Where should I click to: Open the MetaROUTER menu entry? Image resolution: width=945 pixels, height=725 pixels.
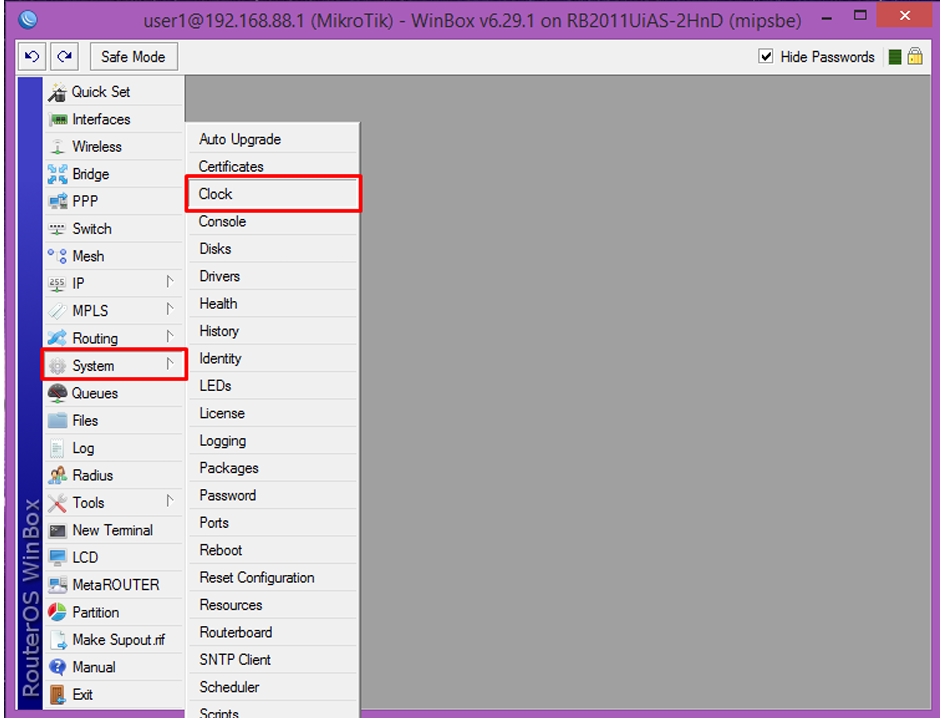coord(114,585)
